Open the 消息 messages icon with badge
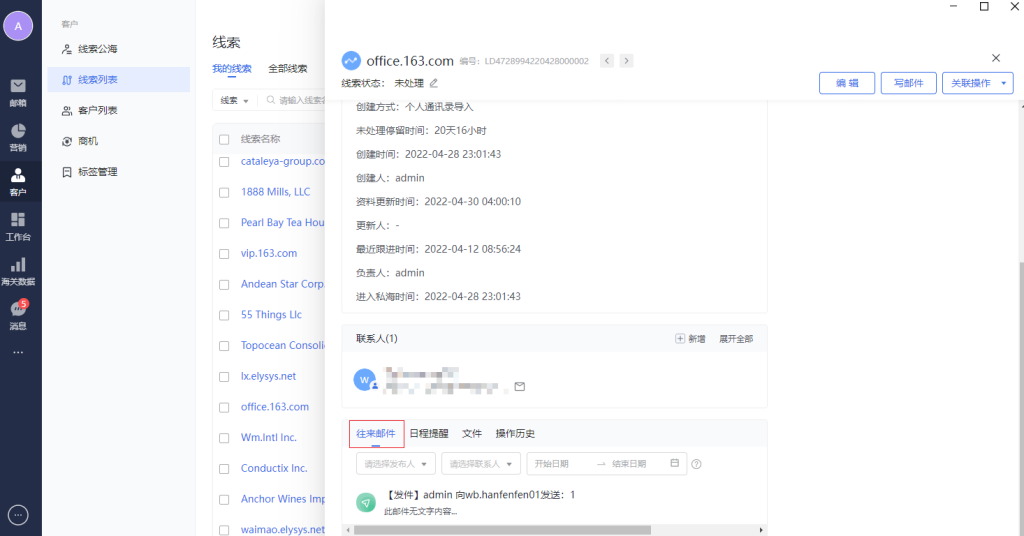Image resolution: width=1024 pixels, height=536 pixels. [18, 312]
